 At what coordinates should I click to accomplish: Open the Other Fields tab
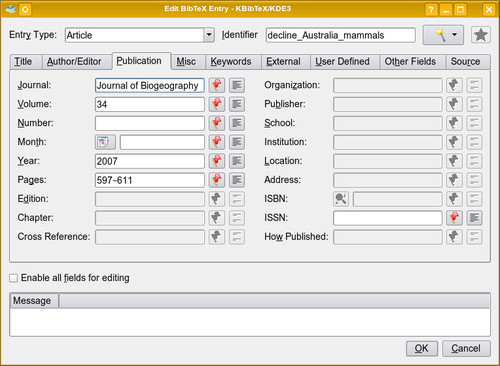pyautogui.click(x=413, y=62)
